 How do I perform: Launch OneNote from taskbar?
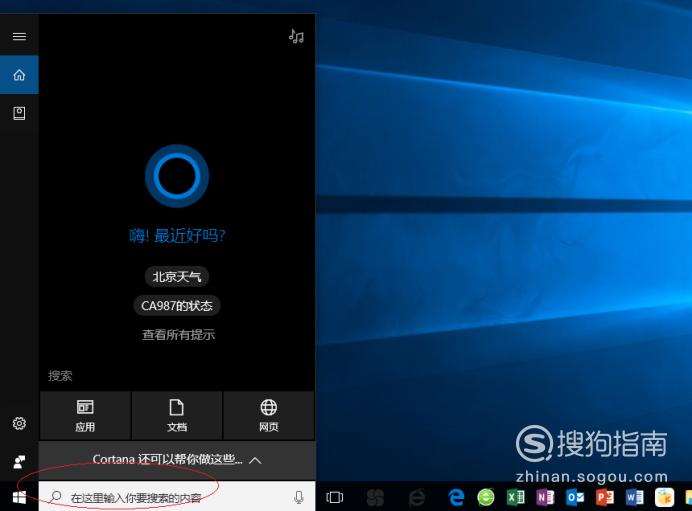pos(545,497)
